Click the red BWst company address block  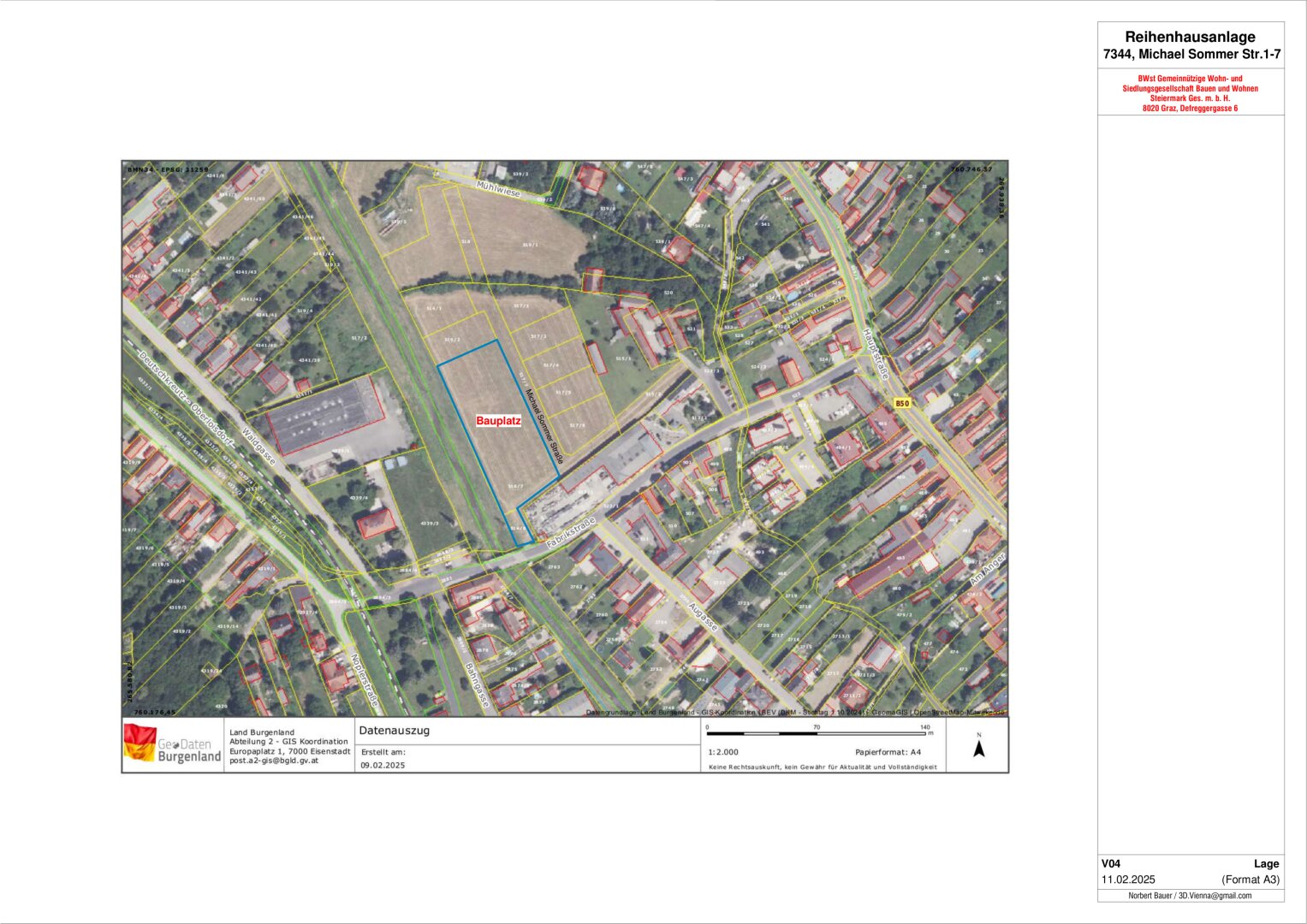point(1190,93)
